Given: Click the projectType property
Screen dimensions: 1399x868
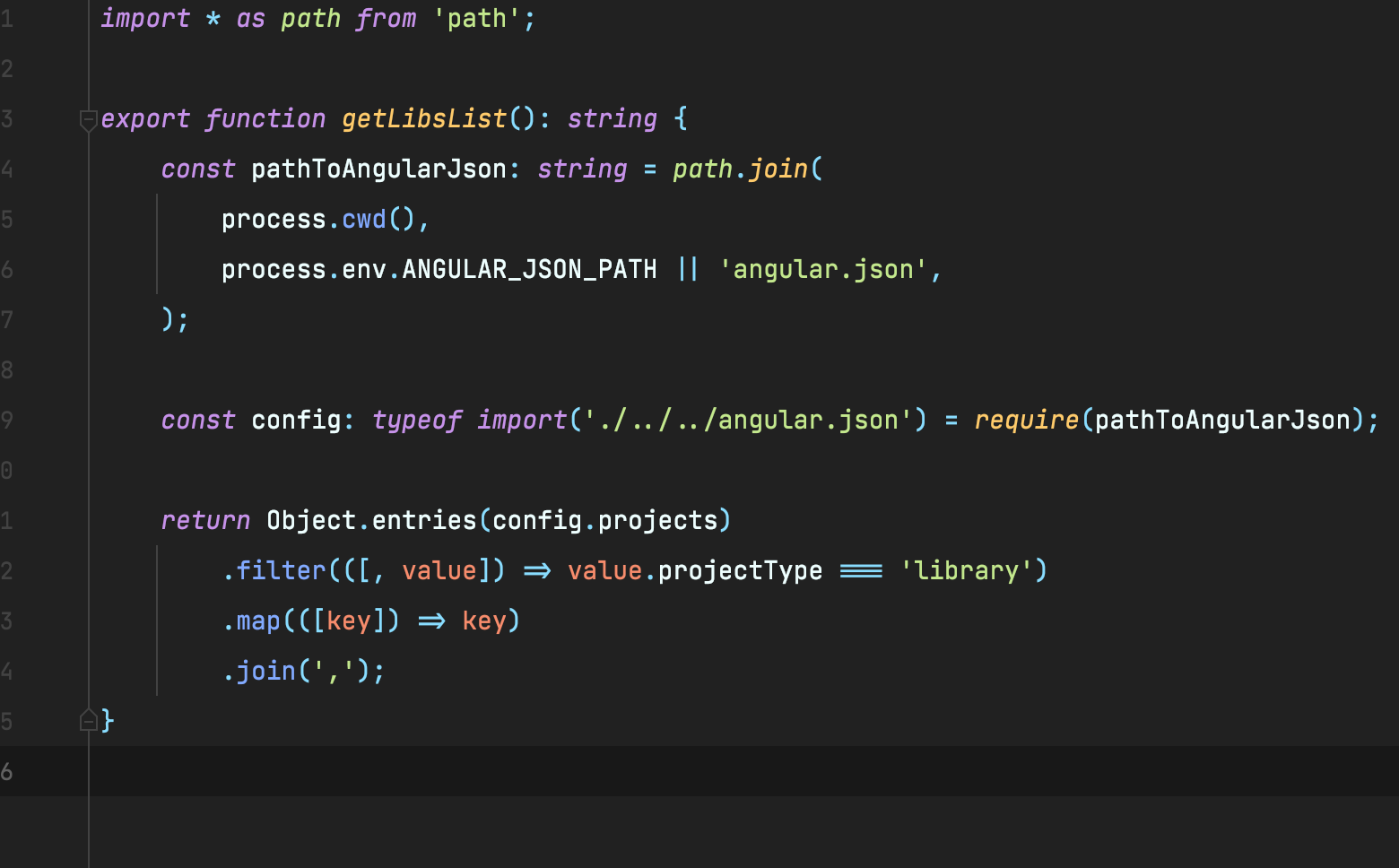Looking at the screenshot, I should [x=740, y=571].
